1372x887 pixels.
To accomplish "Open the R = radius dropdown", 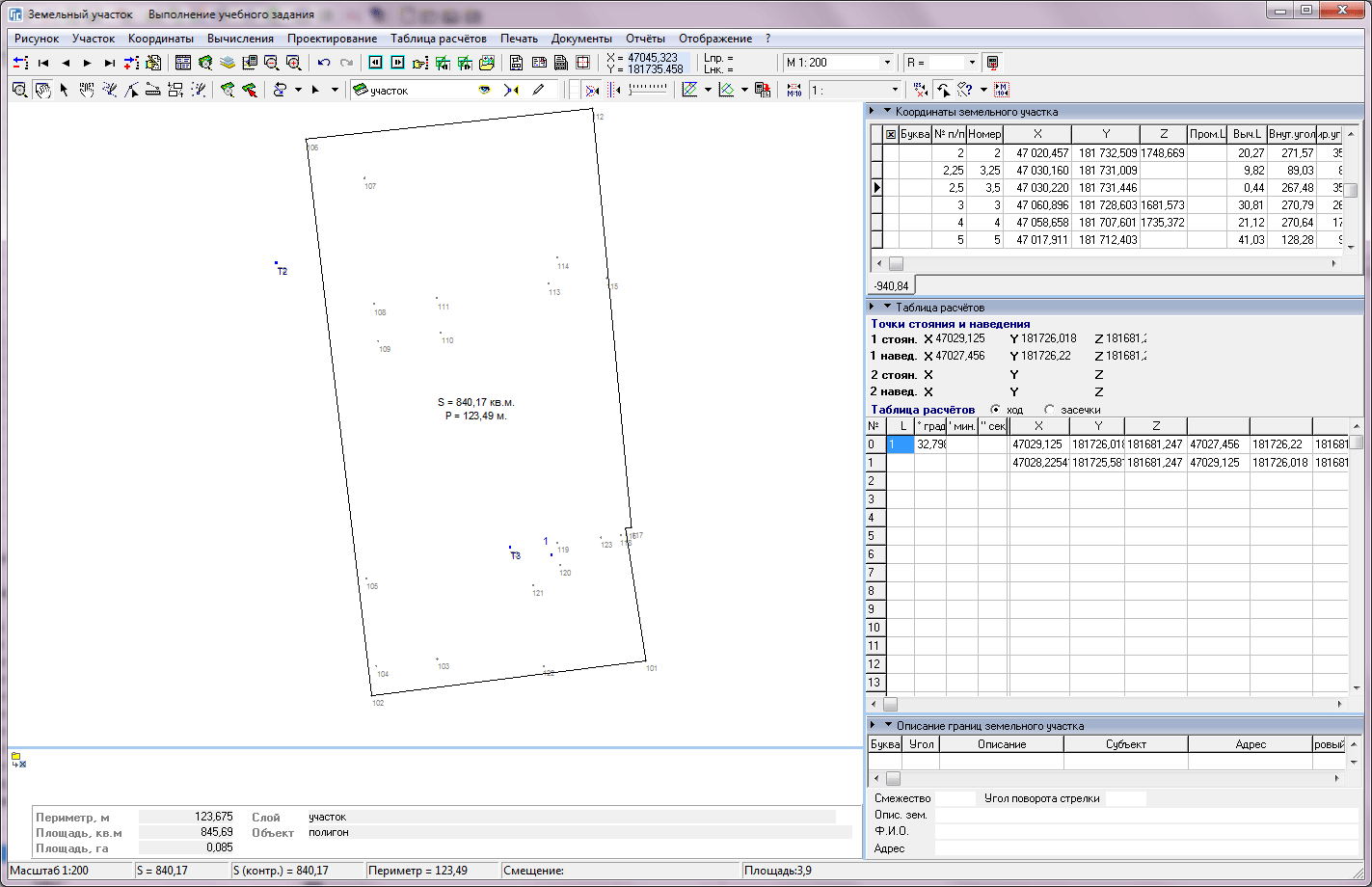I will (x=971, y=63).
